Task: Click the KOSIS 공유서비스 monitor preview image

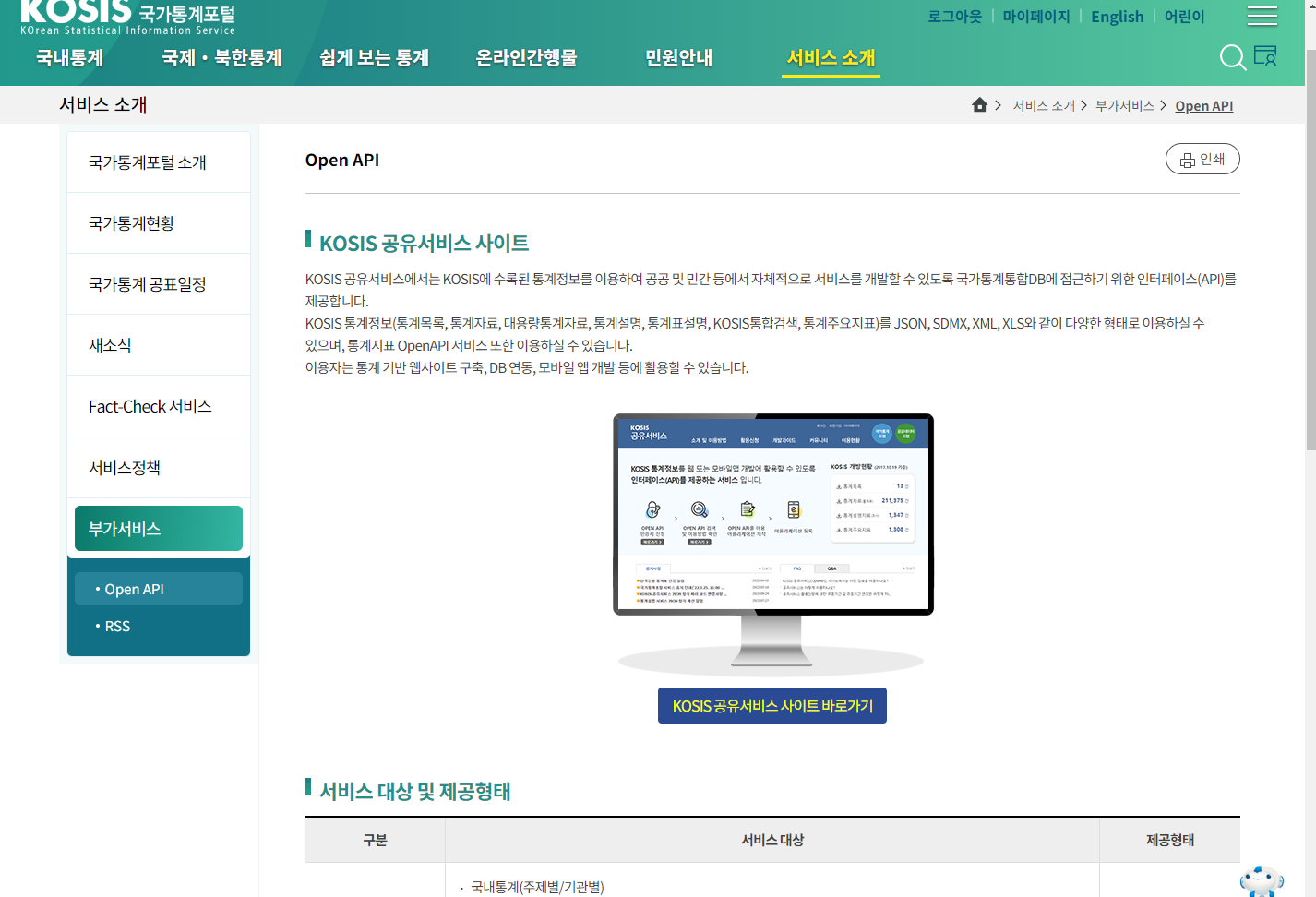Action: [x=772, y=513]
